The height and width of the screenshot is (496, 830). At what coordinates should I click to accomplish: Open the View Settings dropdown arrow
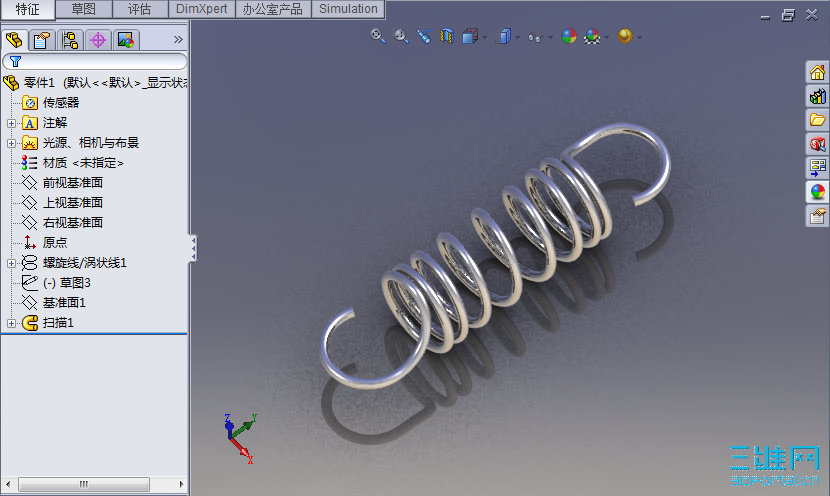point(639,37)
